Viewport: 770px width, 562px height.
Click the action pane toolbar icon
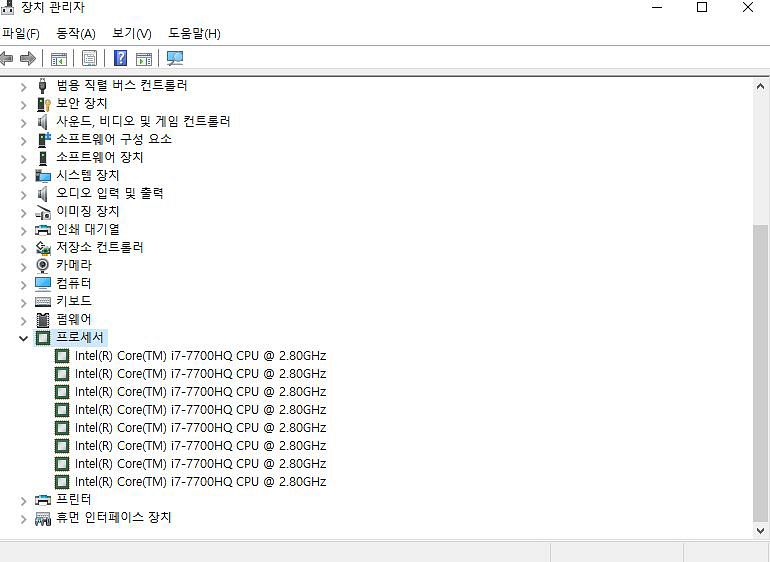pos(144,58)
